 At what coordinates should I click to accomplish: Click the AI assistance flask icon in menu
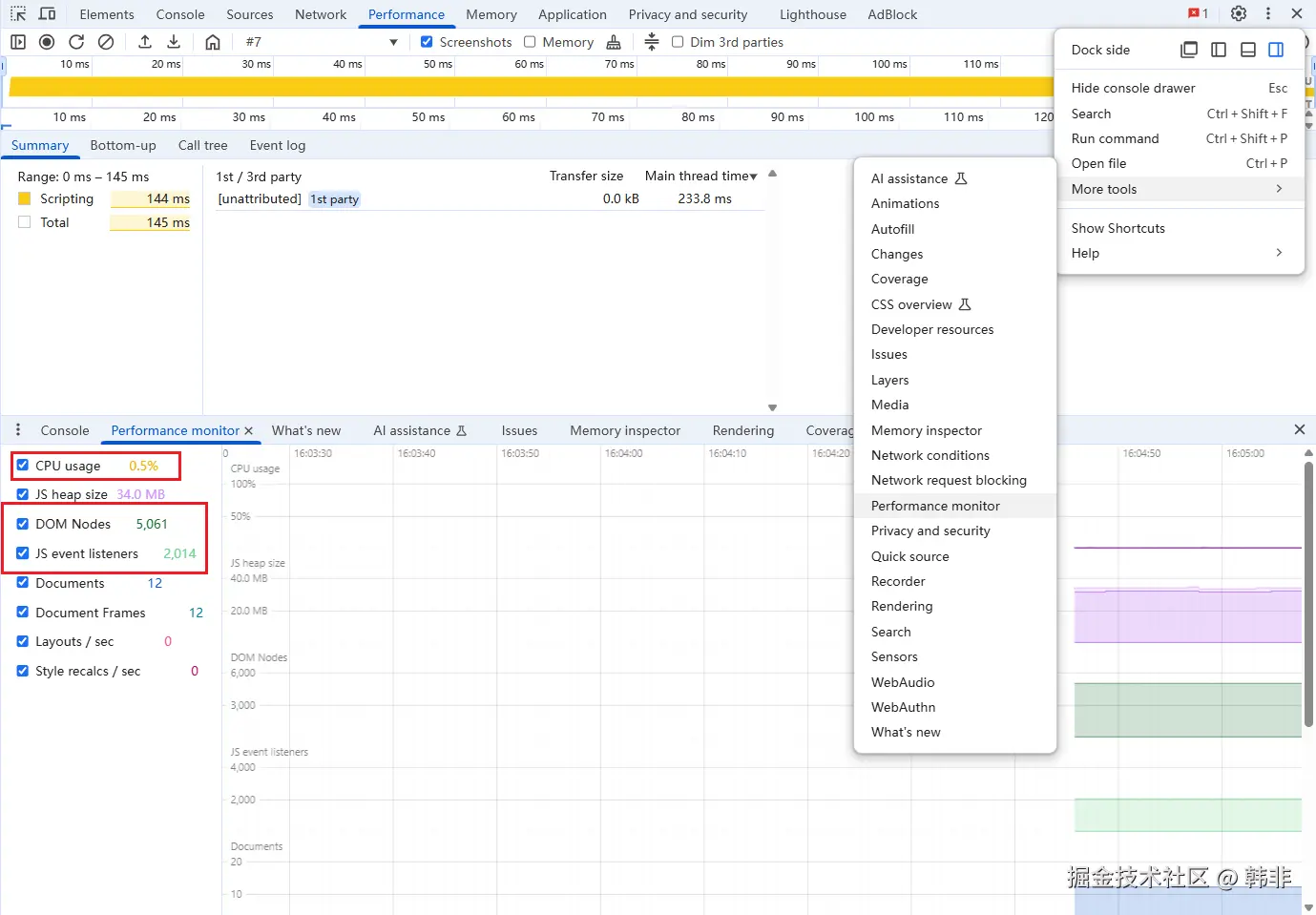point(961,178)
